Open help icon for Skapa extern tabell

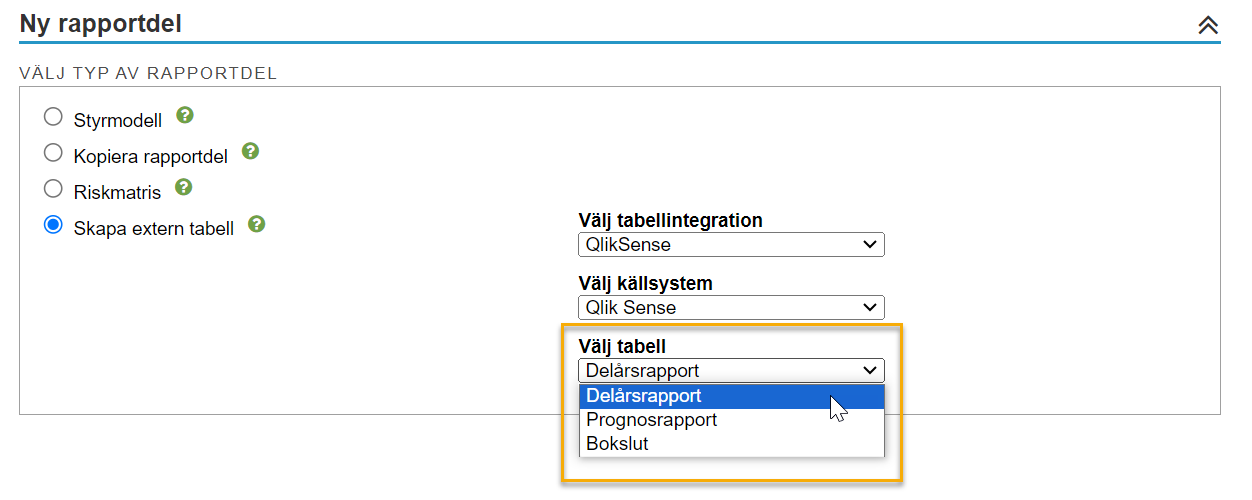click(257, 224)
